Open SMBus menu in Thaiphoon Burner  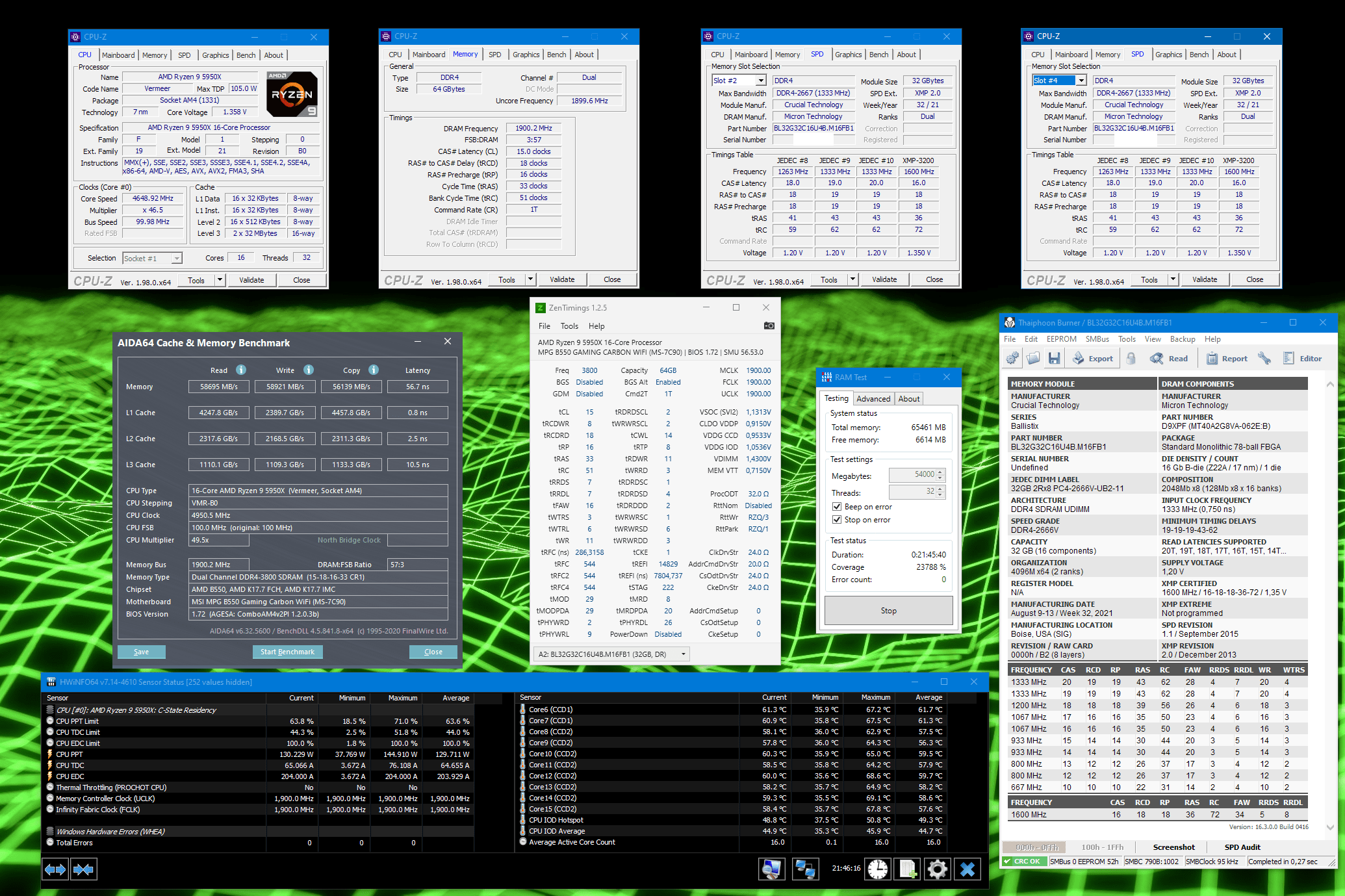point(1097,339)
